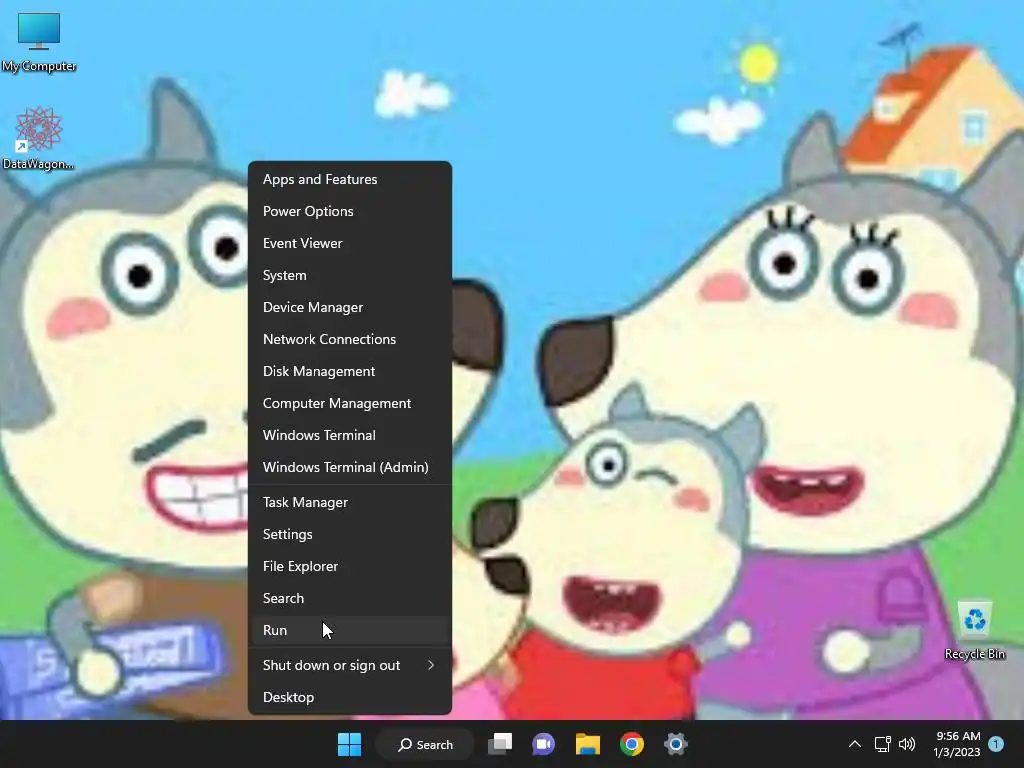Choose the System menu entry
1024x768 pixels.
(350, 275)
